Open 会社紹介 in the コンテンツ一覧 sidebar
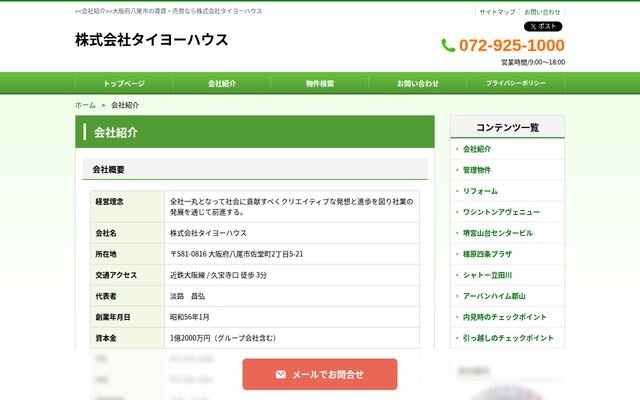Image resolution: width=640 pixels, height=400 pixels. click(x=477, y=149)
